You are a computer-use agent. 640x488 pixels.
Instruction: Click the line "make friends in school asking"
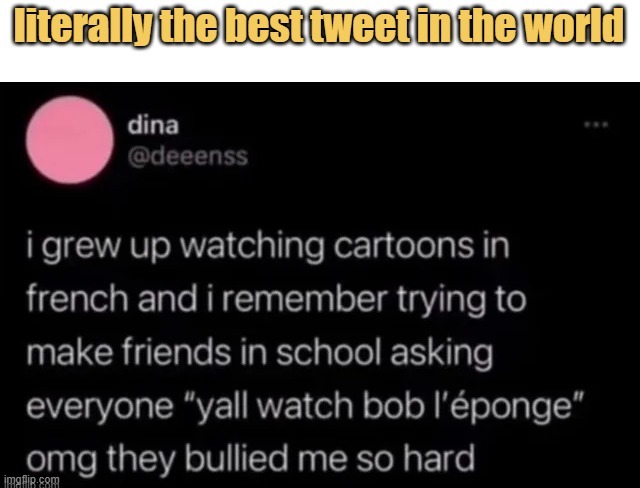pyautogui.click(x=260, y=353)
